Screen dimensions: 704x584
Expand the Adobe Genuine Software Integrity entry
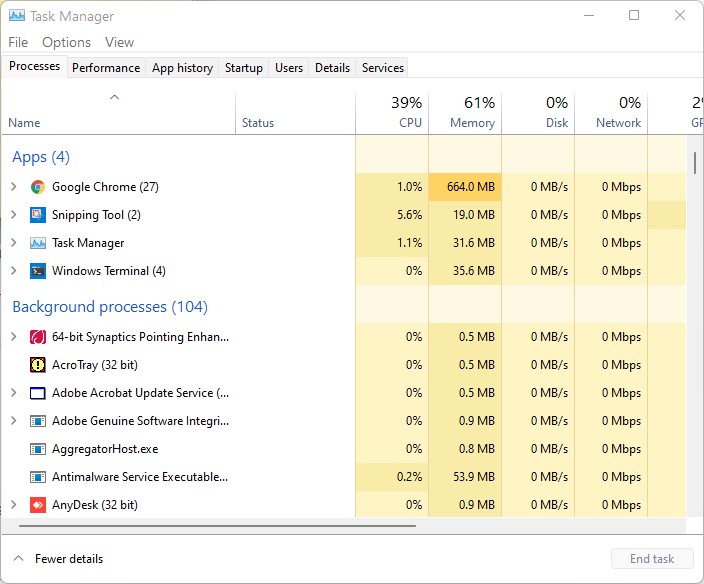pyautogui.click(x=13, y=421)
